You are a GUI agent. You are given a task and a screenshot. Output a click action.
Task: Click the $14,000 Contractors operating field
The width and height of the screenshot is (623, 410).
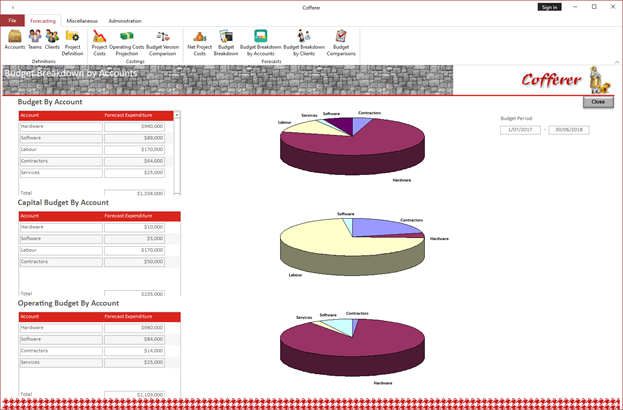pyautogui.click(x=134, y=351)
